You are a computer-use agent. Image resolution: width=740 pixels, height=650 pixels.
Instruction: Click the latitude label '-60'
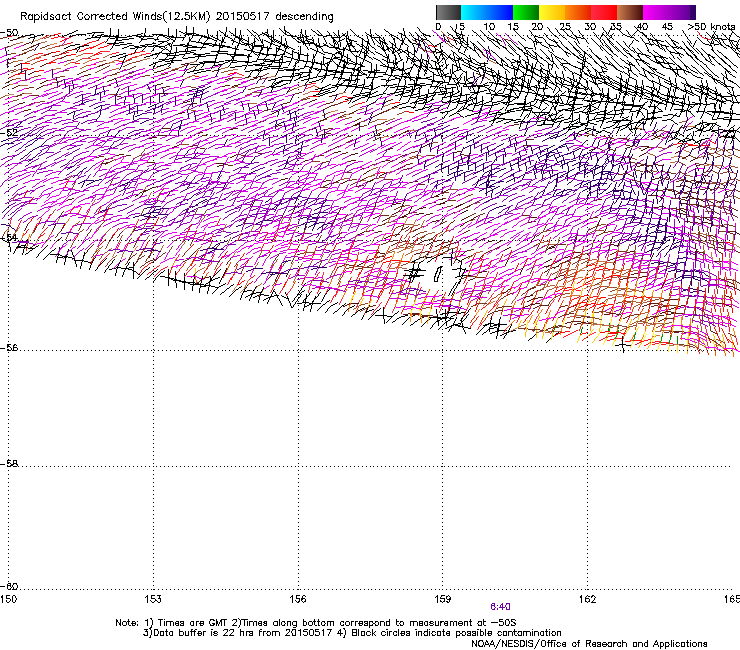point(9,586)
